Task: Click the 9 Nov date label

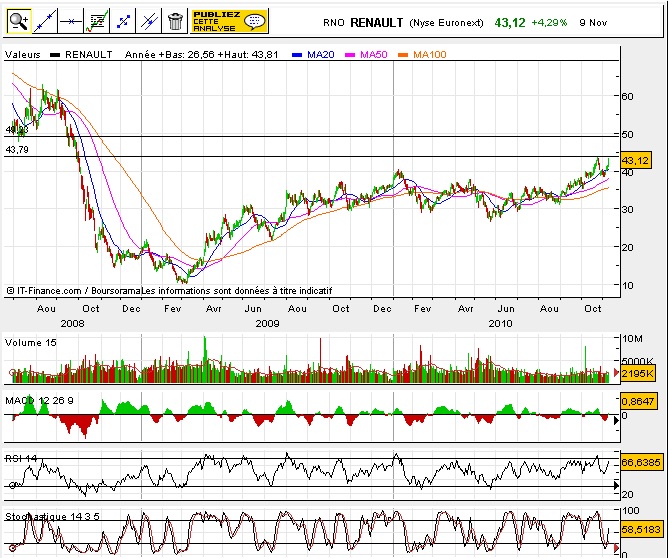Action: click(593, 23)
